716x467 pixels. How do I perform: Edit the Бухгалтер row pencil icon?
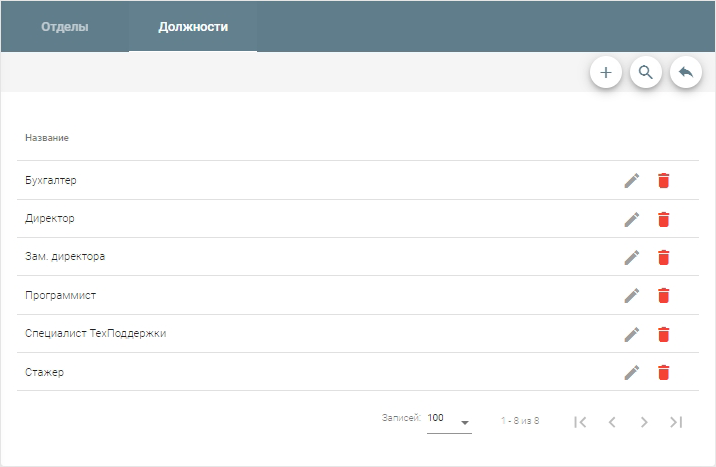(x=631, y=181)
